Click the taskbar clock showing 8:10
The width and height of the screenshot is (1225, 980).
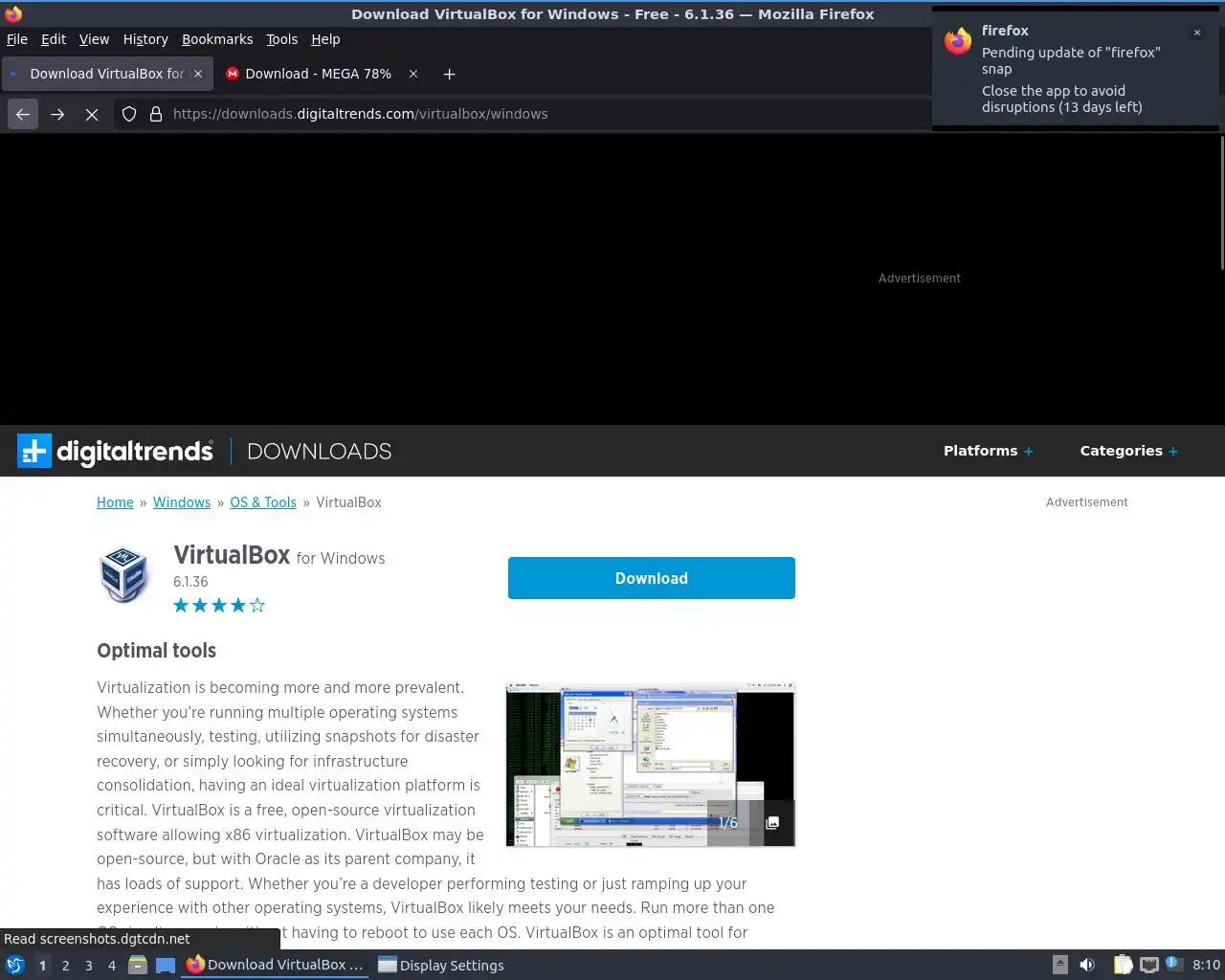click(x=1206, y=965)
